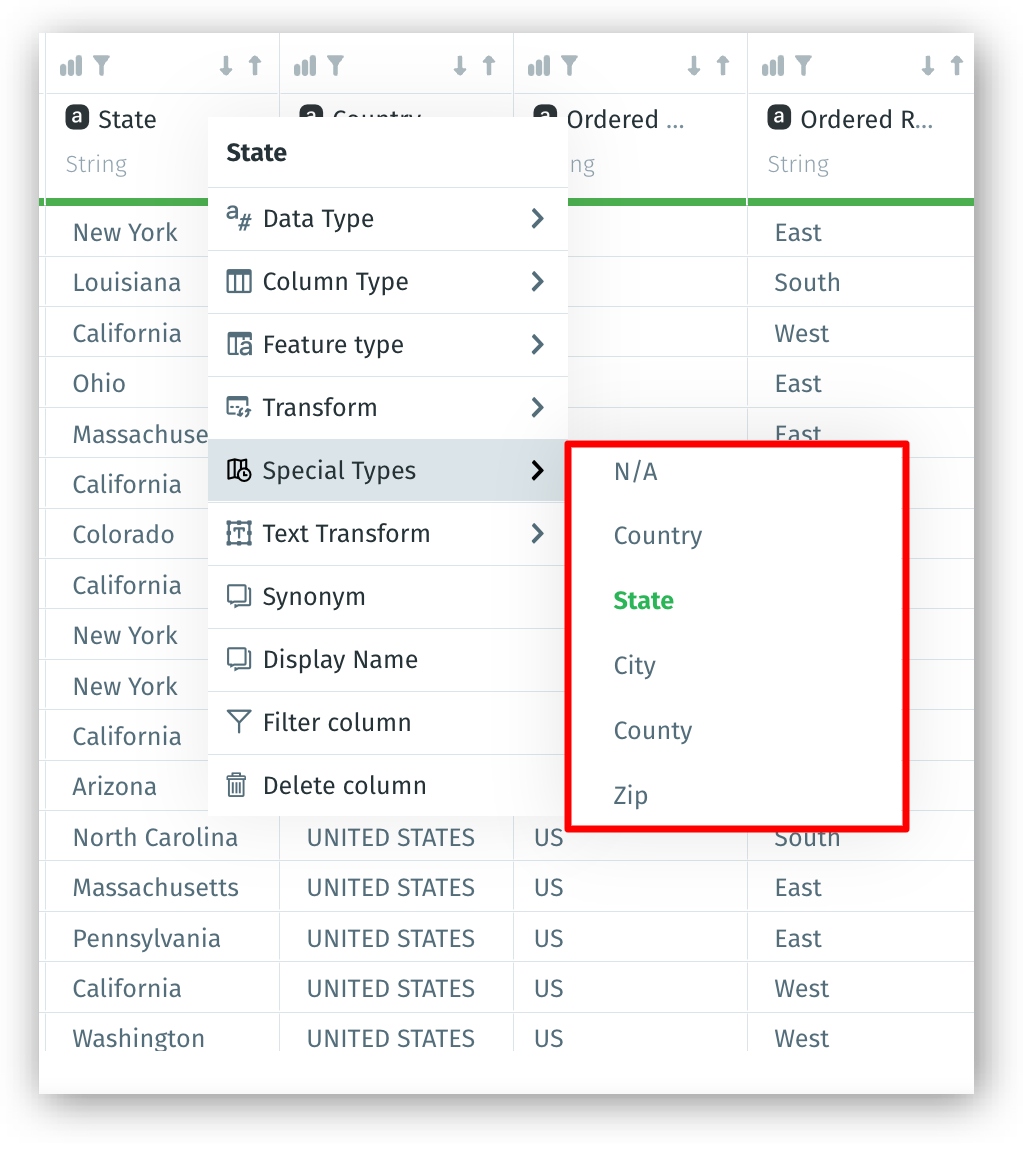Image resolution: width=1023 pixels, height=1149 pixels.
Task: Click the Synonym speech bubble icon
Action: (x=237, y=596)
